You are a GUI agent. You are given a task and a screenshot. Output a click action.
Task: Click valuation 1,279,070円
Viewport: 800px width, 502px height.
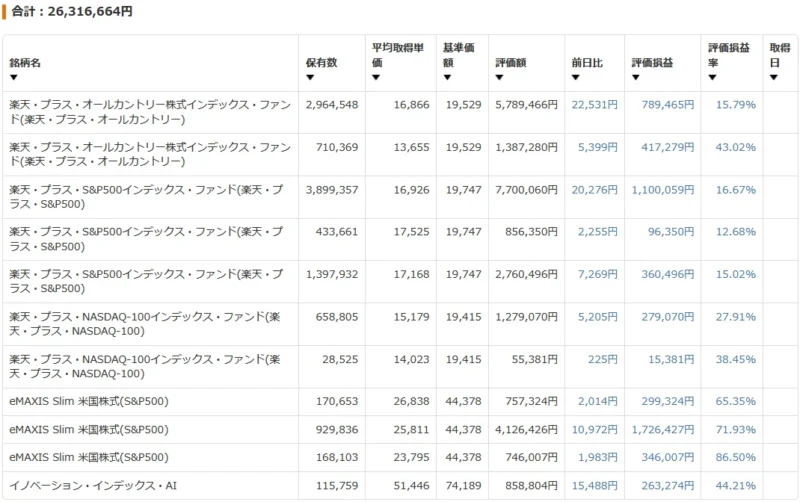(526, 317)
